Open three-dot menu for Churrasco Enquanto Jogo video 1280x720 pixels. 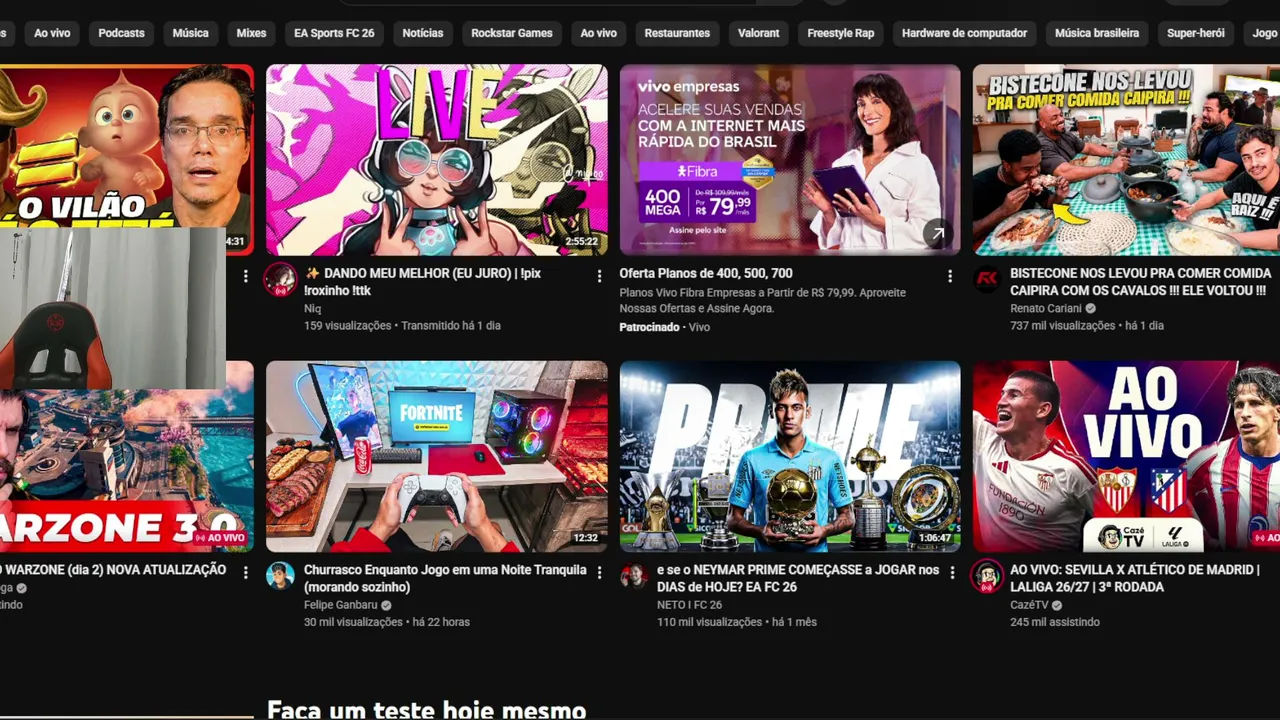tap(599, 573)
